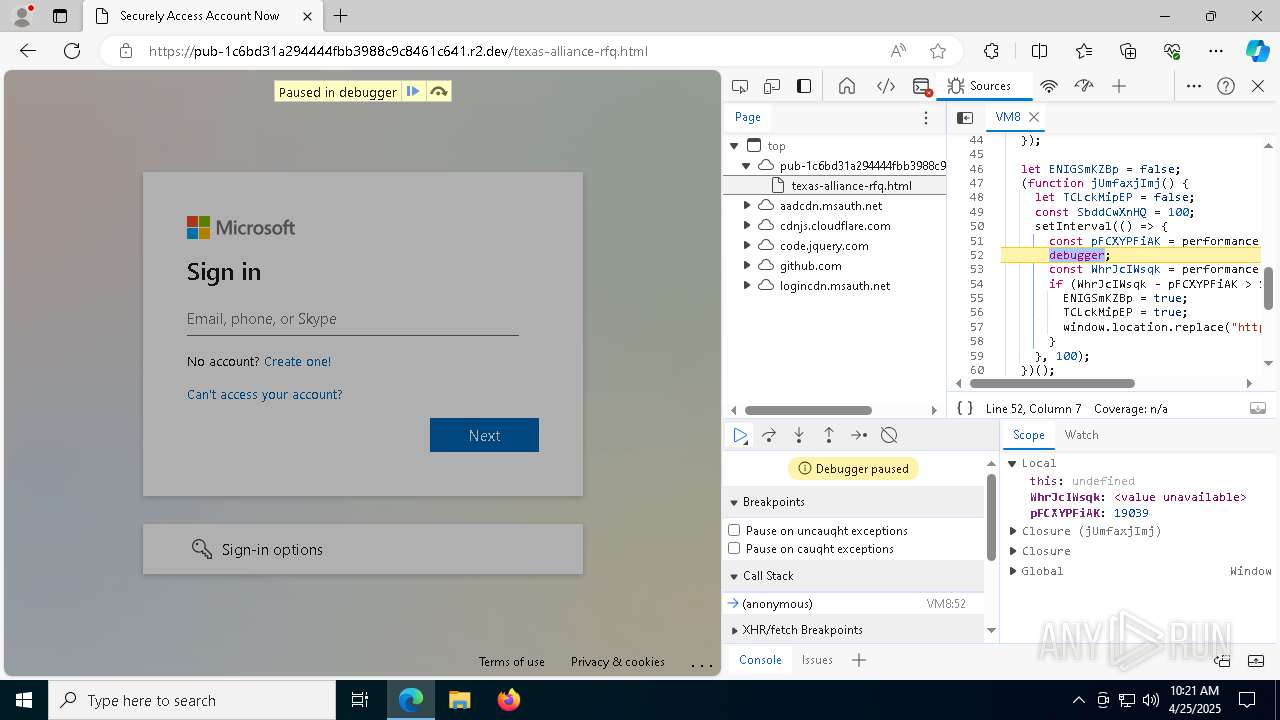Screen dimensions: 1280x720
Task: Expand Closure (jUmfaxjImj) scope
Action: [x=1012, y=531]
